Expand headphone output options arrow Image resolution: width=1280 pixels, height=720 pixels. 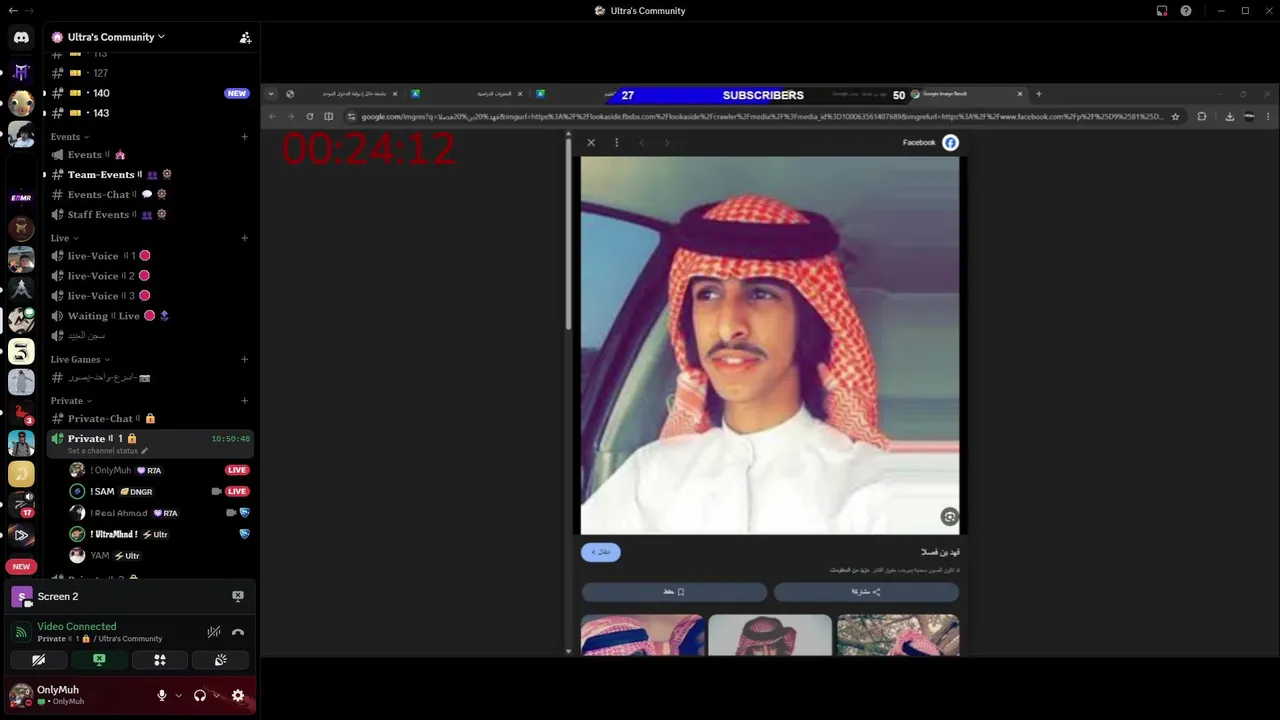coord(217,696)
